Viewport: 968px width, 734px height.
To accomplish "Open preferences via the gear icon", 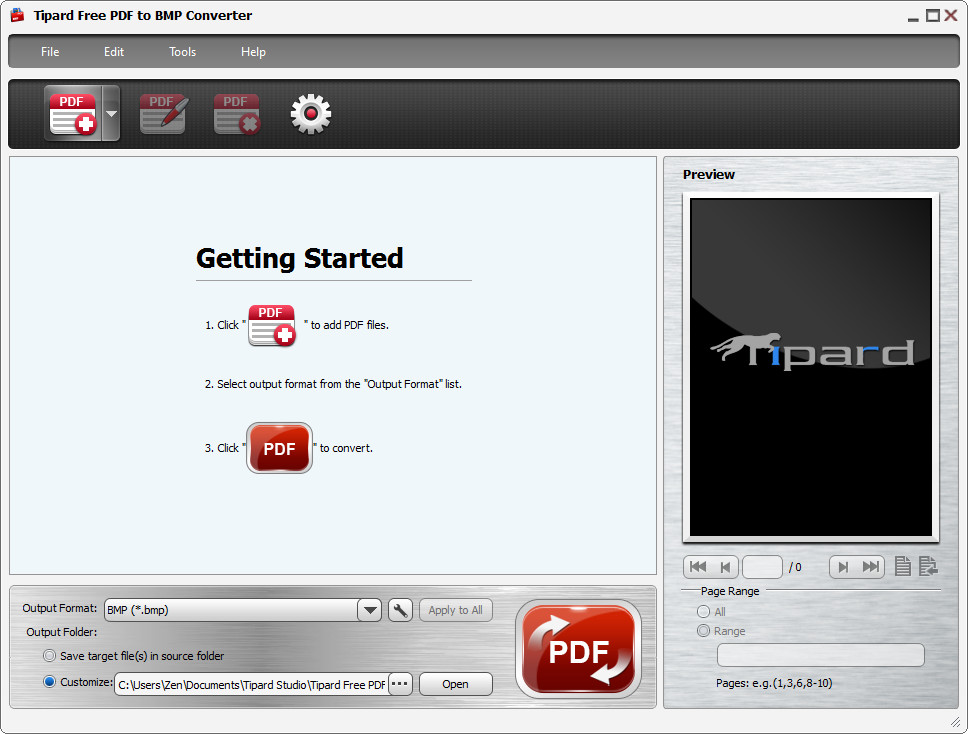I will (x=310, y=113).
